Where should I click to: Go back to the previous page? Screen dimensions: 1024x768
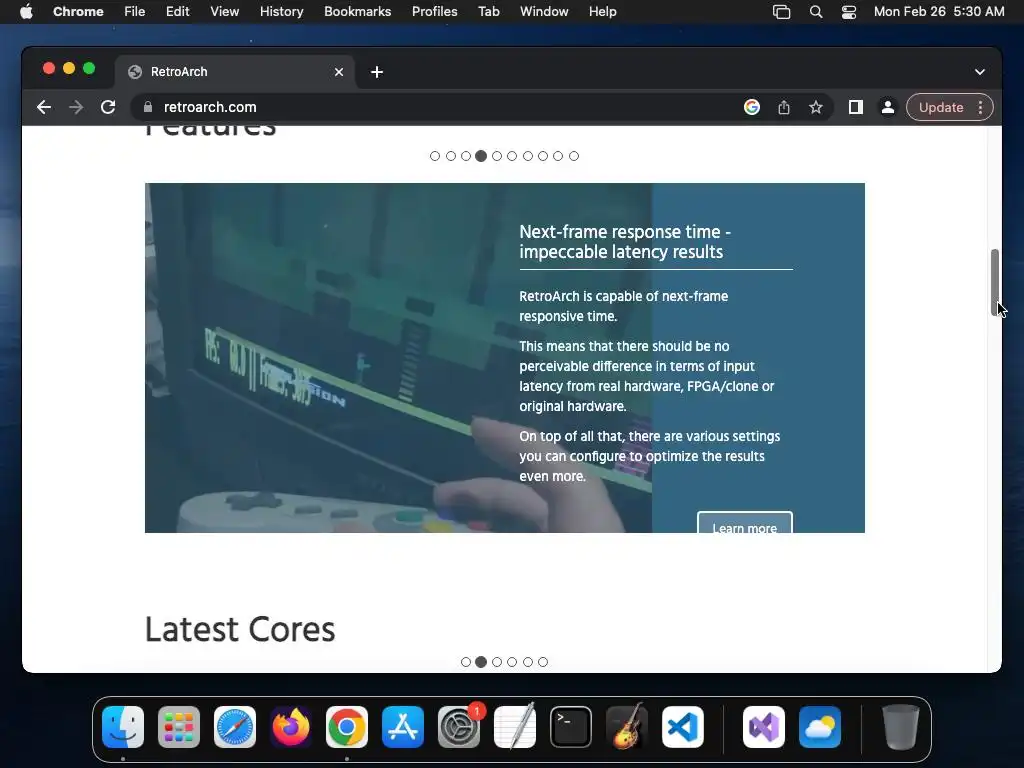click(x=44, y=107)
